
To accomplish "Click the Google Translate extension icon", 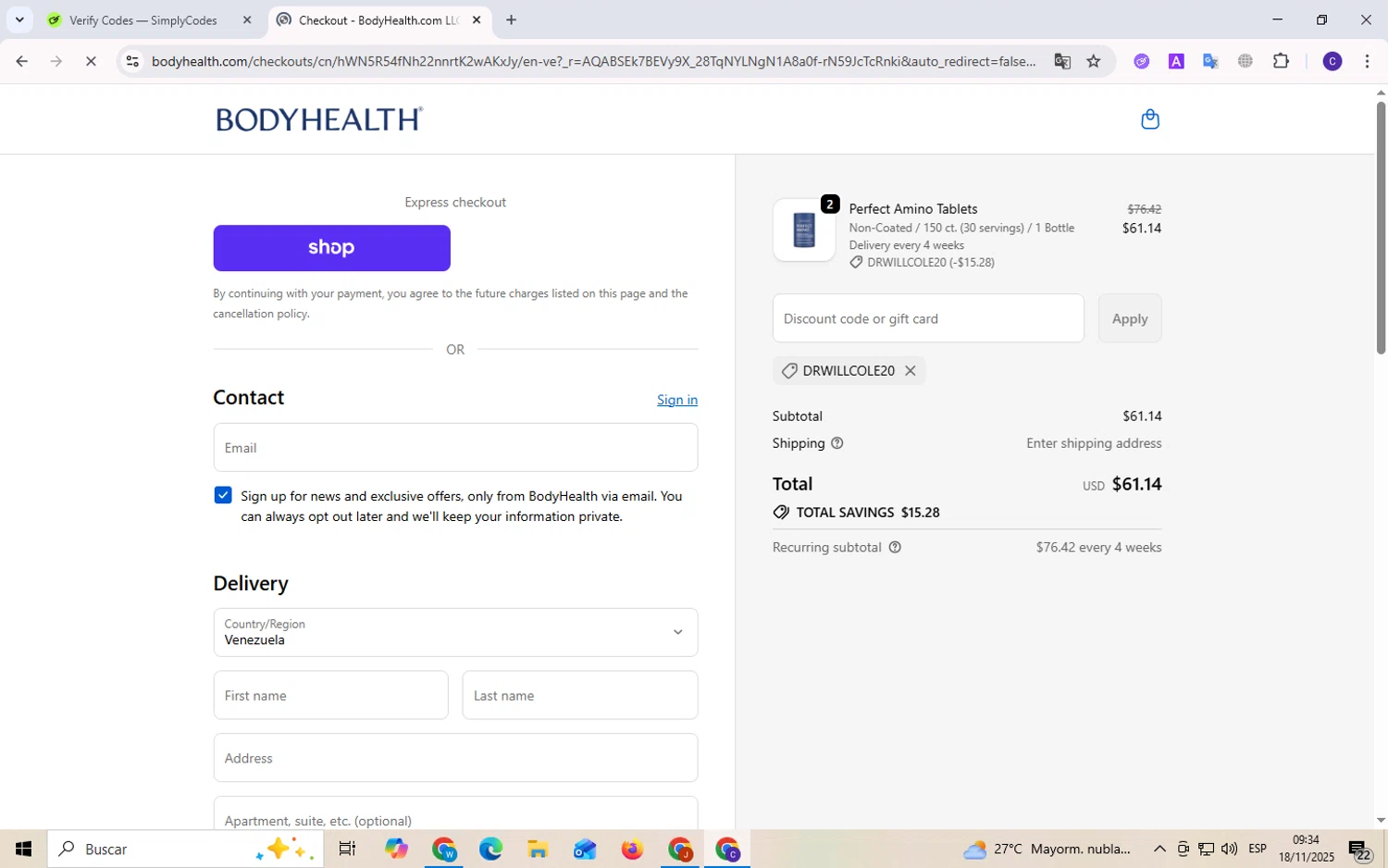I will [x=1210, y=61].
